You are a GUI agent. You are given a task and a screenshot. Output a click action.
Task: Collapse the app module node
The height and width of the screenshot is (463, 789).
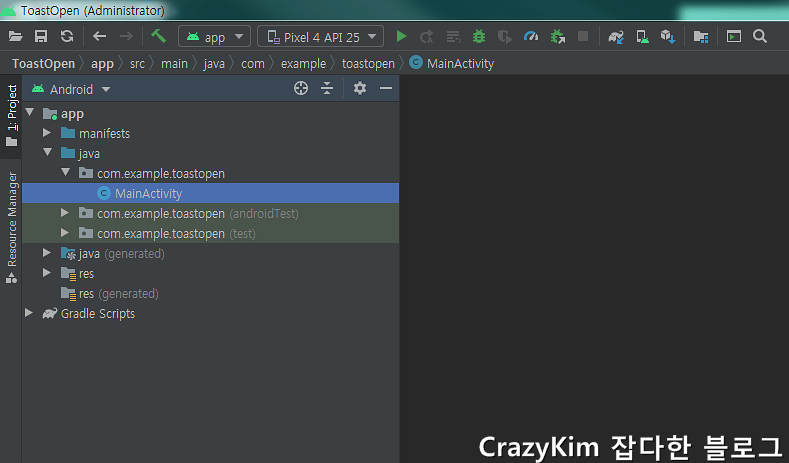30,112
